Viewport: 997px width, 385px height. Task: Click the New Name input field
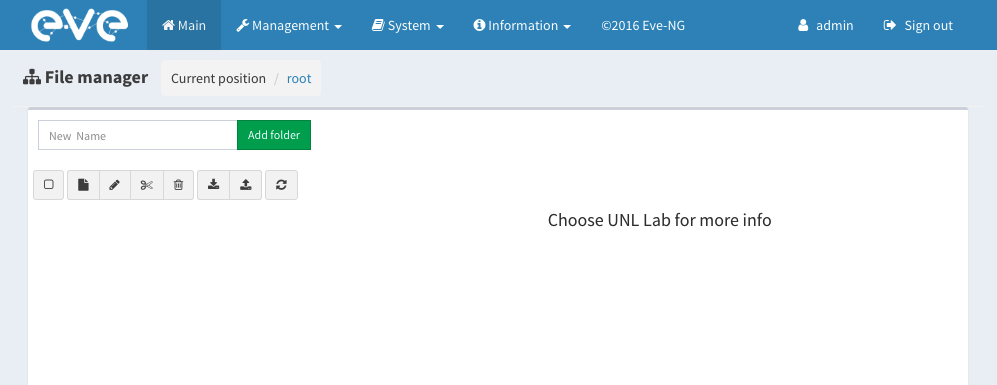point(138,136)
